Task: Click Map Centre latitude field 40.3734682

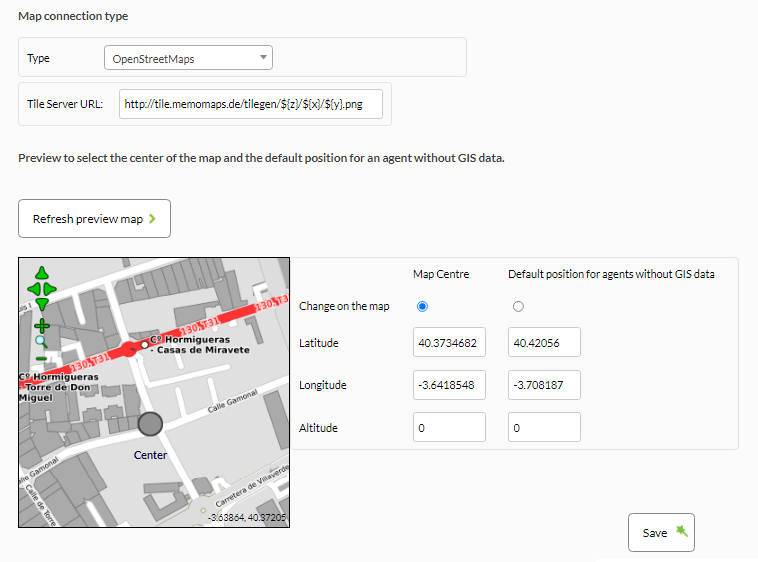Action: 449,343
